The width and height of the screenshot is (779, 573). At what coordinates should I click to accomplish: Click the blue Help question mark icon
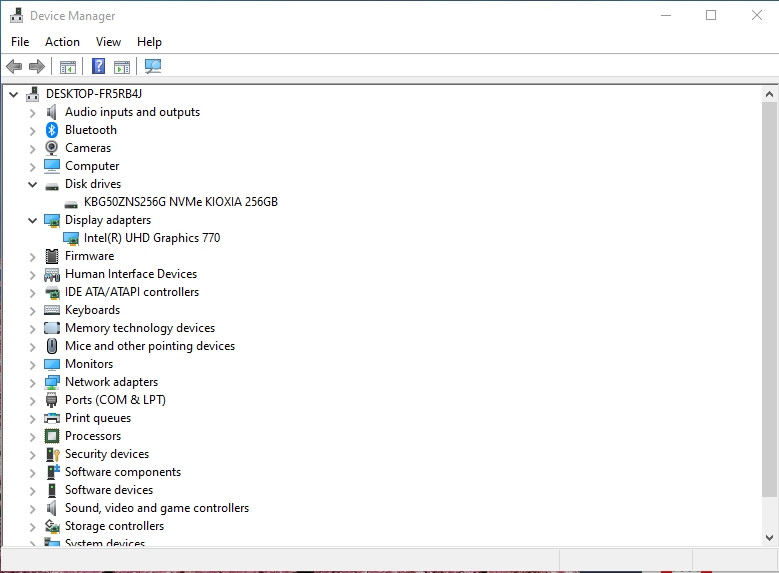pos(98,66)
